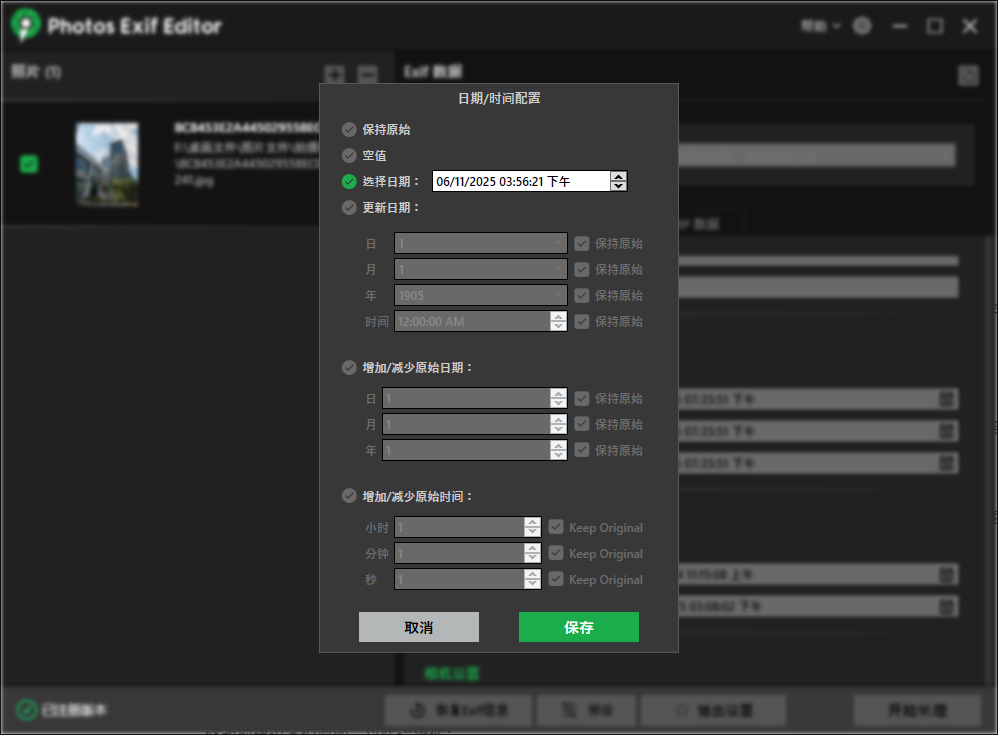Toggle 保持原始 checkbox beside the 时间 field
The image size is (998, 735).
[582, 321]
